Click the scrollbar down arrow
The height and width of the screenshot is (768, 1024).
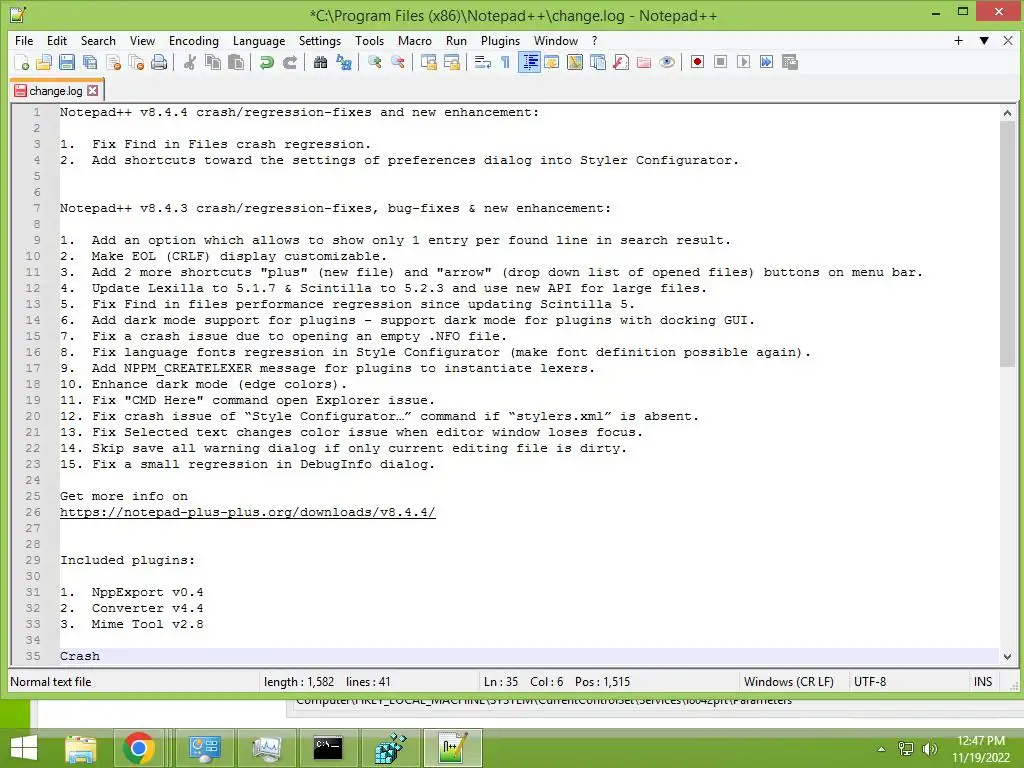1007,656
